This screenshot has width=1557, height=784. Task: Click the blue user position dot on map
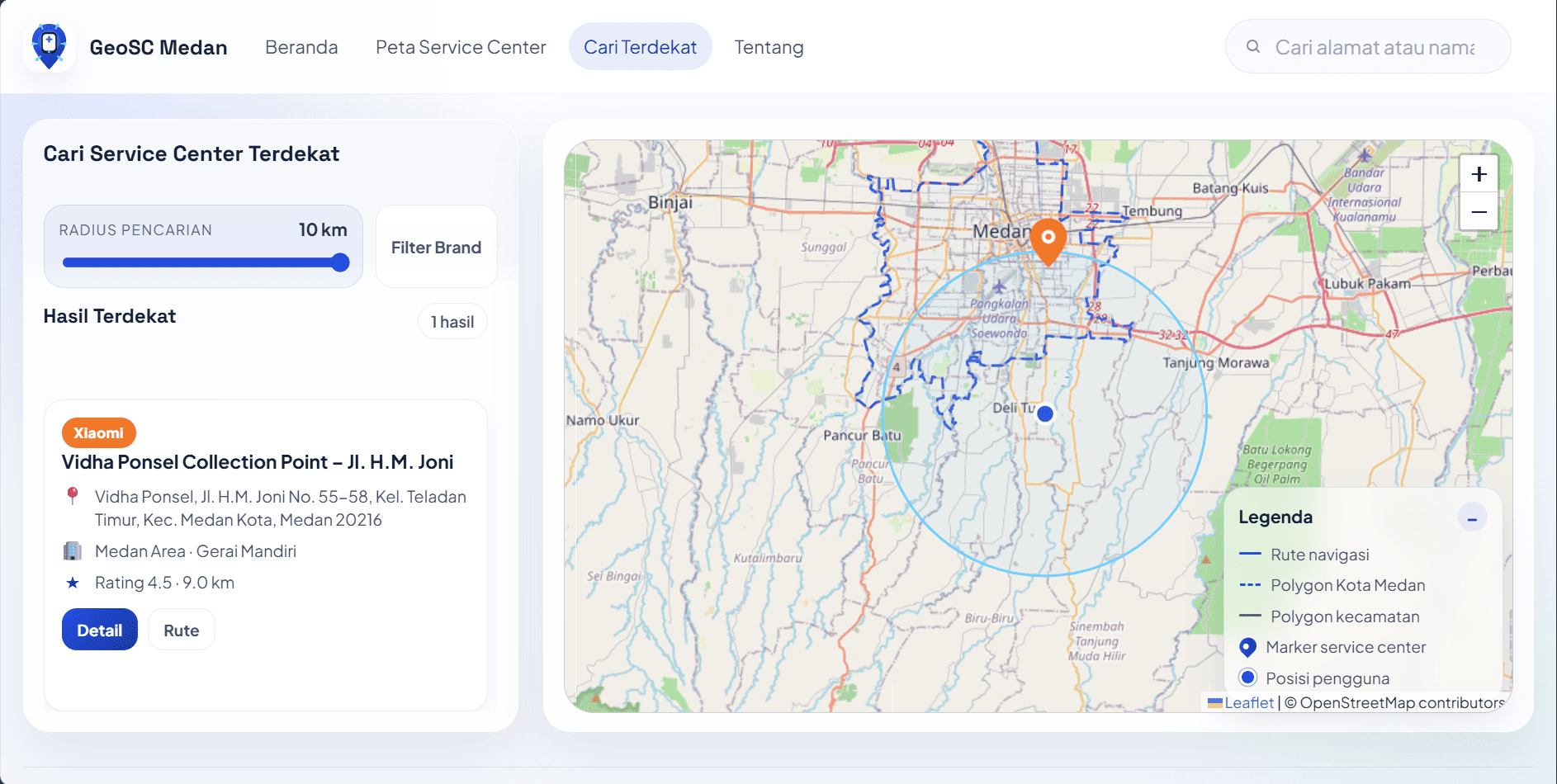coord(1045,413)
